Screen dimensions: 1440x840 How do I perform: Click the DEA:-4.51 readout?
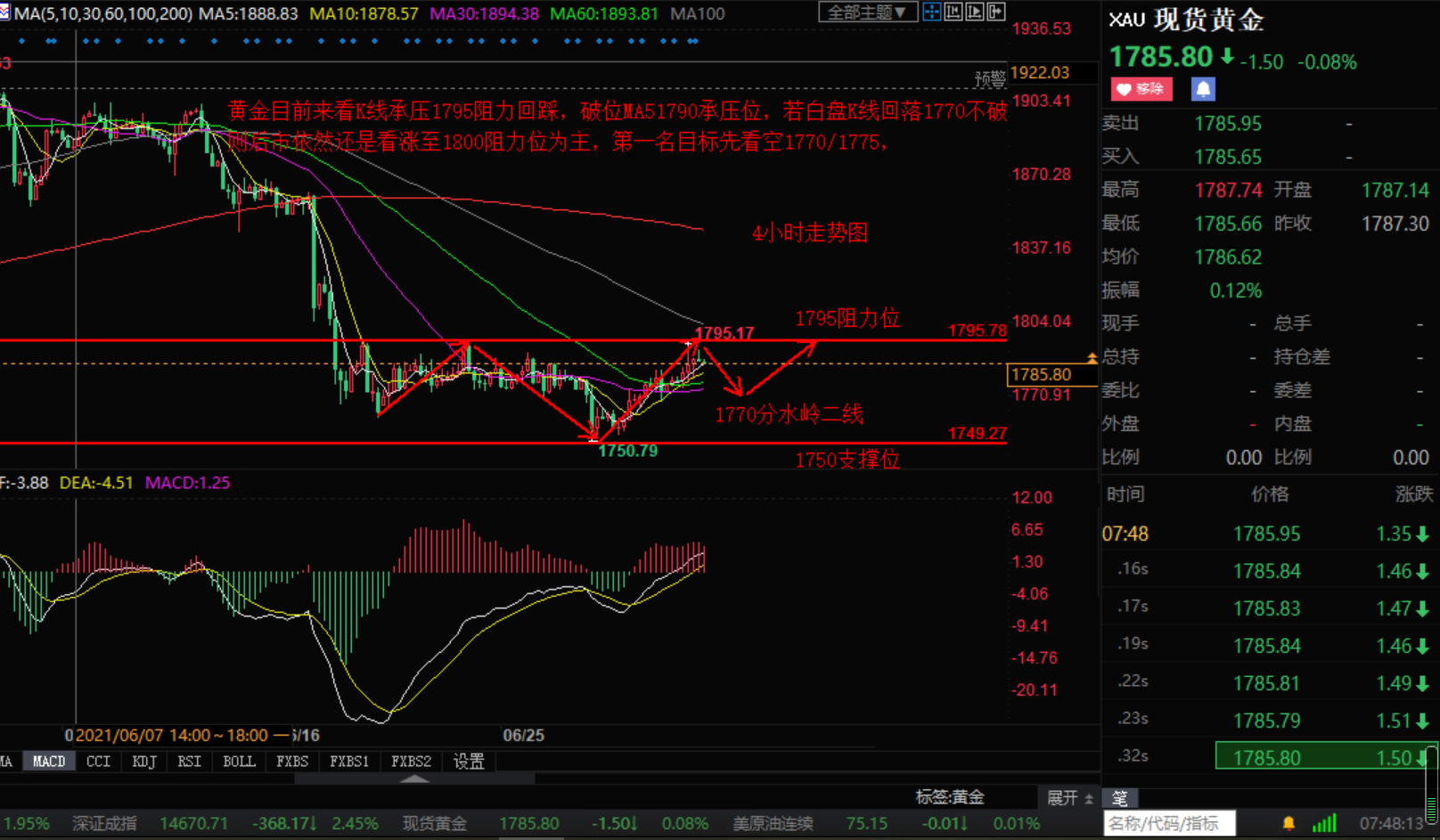tap(96, 483)
